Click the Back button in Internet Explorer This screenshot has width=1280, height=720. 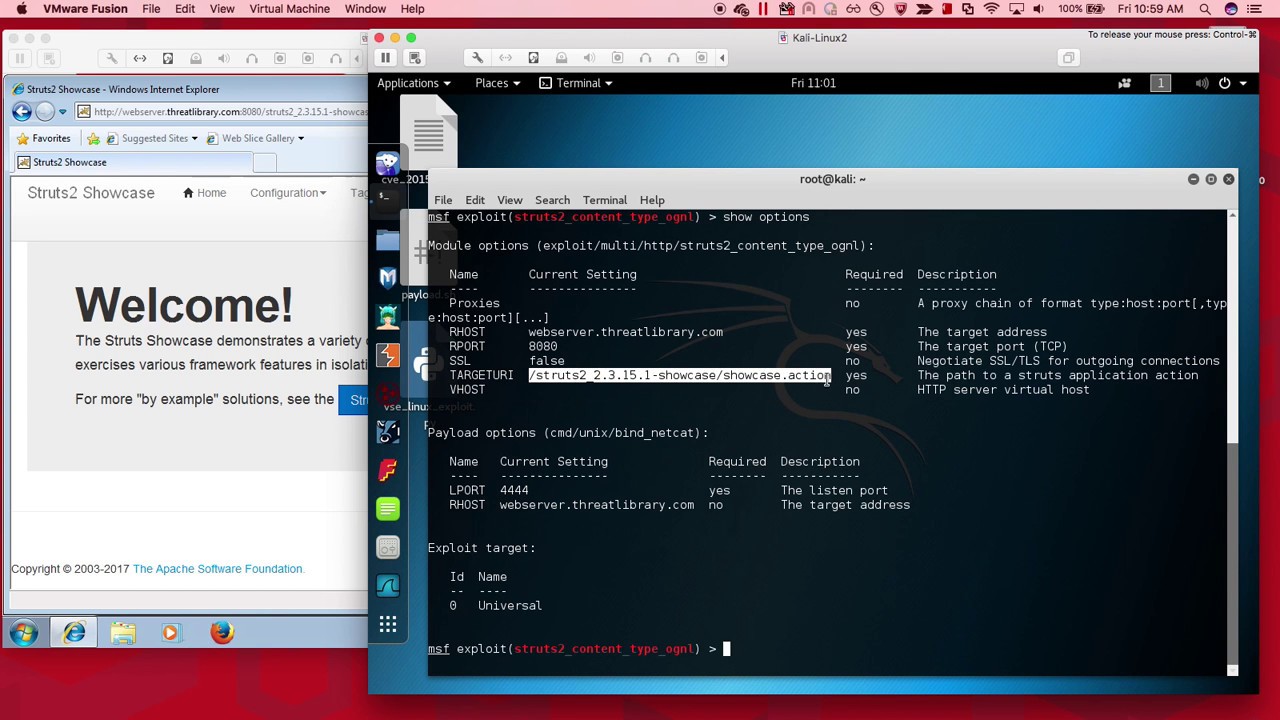[22, 112]
